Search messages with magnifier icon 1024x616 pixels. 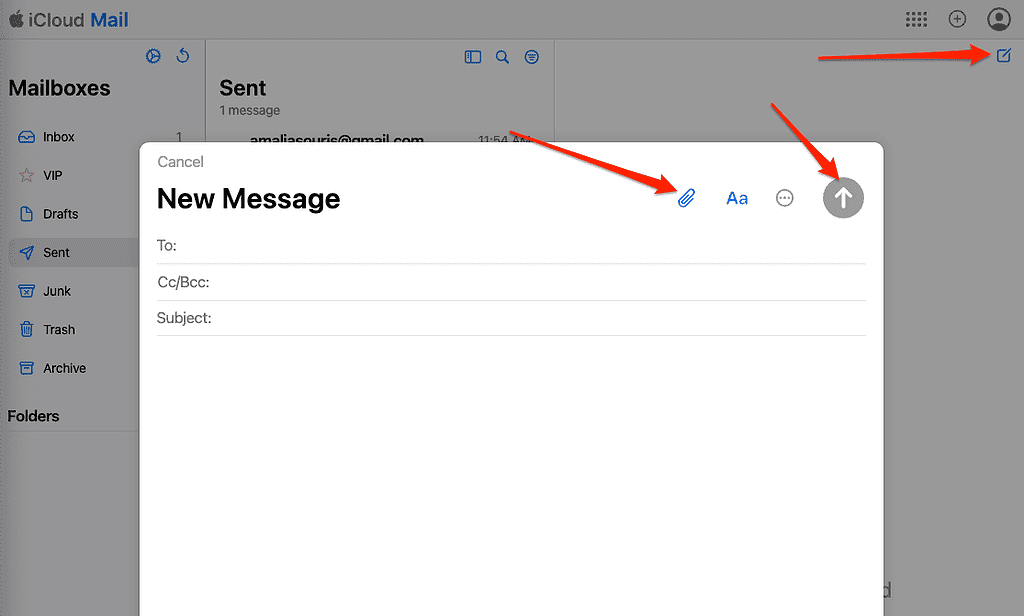pos(503,57)
